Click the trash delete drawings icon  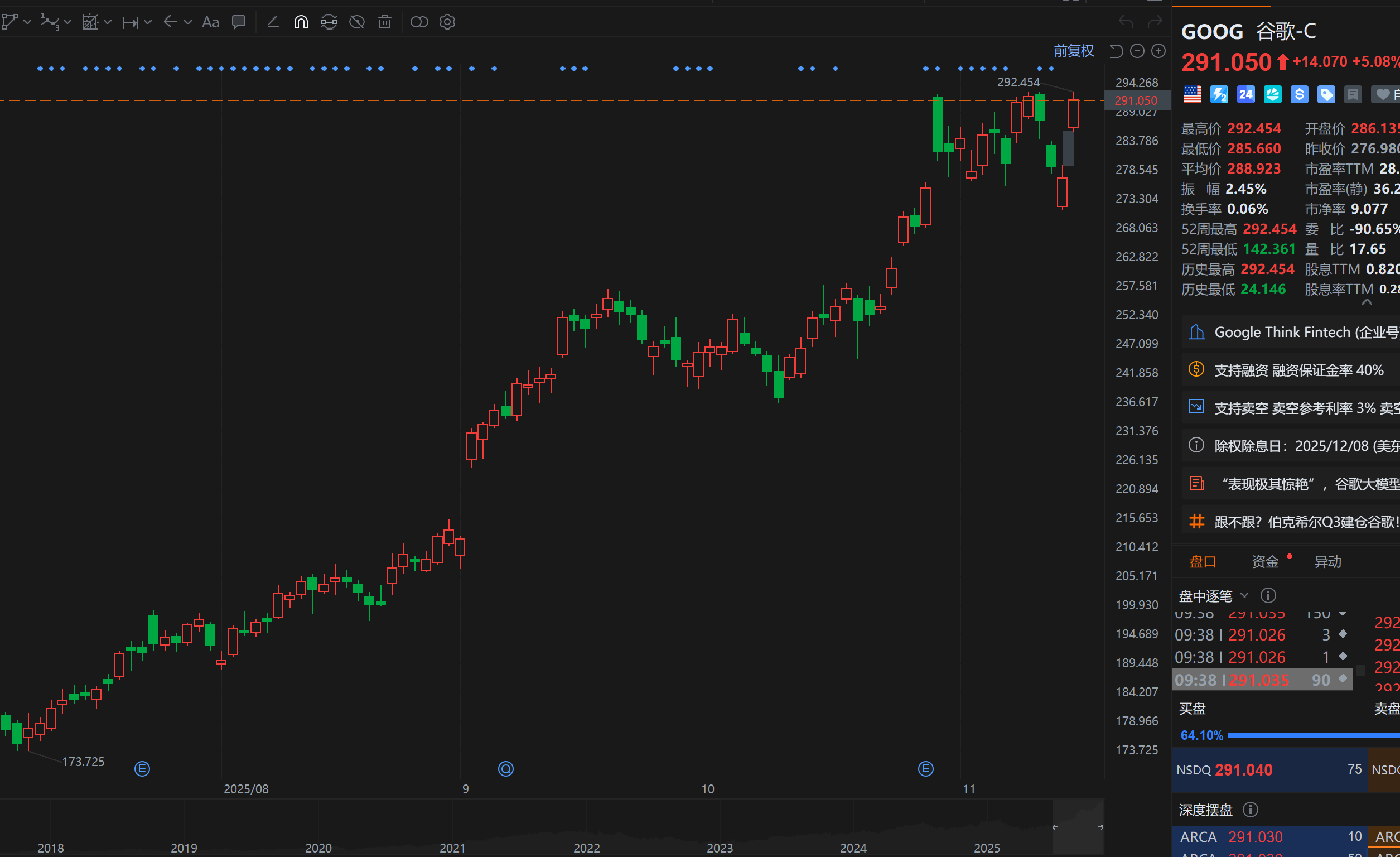coord(385,22)
